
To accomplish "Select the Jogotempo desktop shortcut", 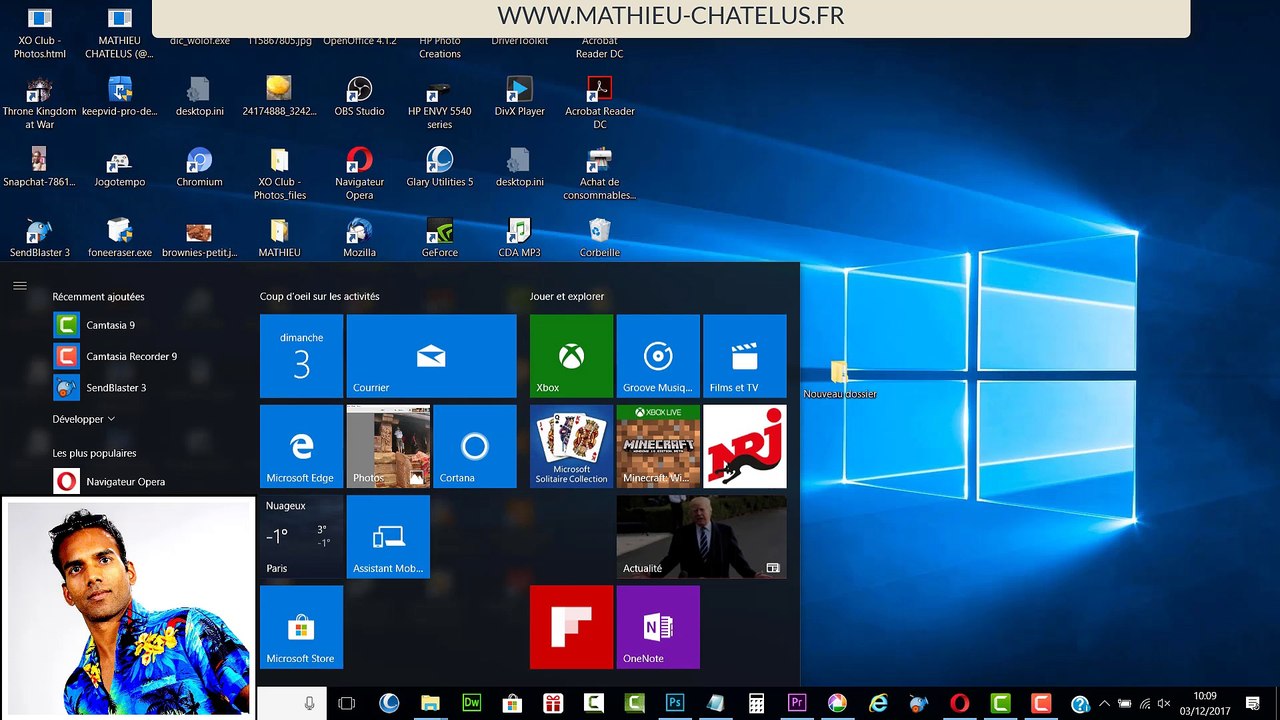I will point(119,168).
